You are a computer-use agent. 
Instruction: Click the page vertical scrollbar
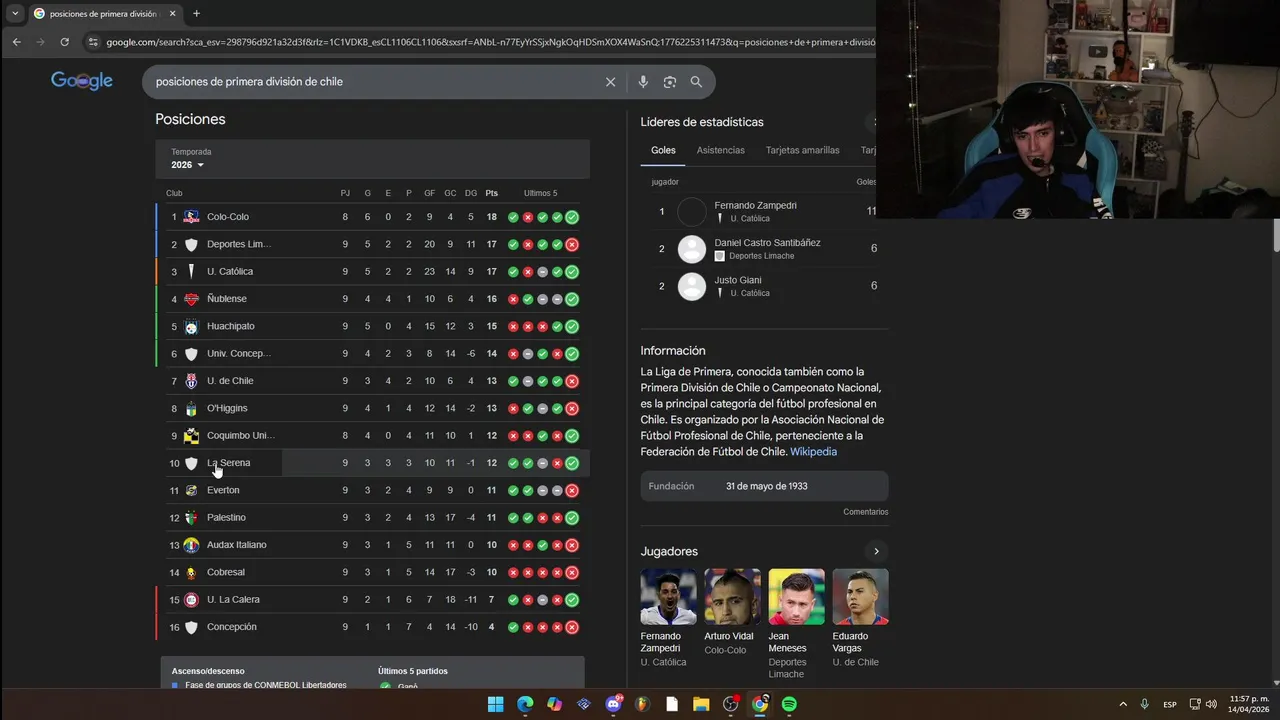(x=1275, y=235)
